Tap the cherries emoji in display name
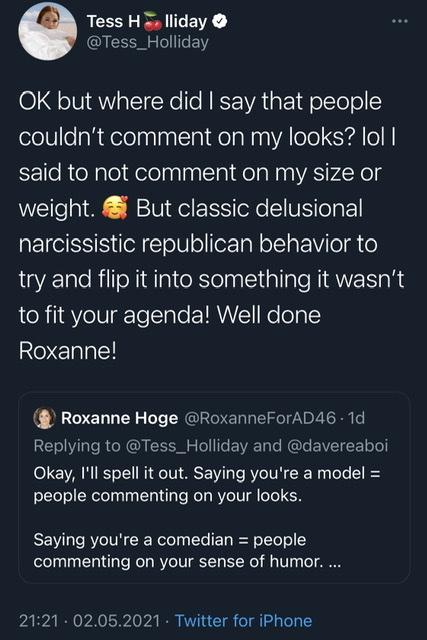The width and height of the screenshot is (427, 640). tap(153, 21)
